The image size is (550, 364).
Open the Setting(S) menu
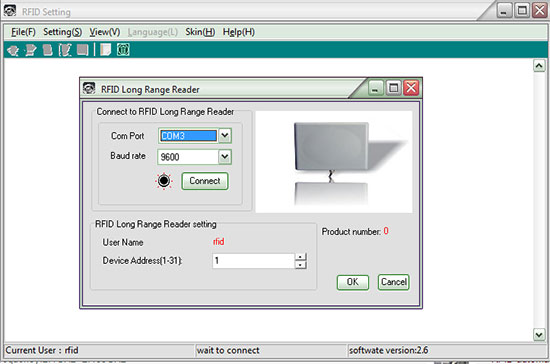(62, 32)
